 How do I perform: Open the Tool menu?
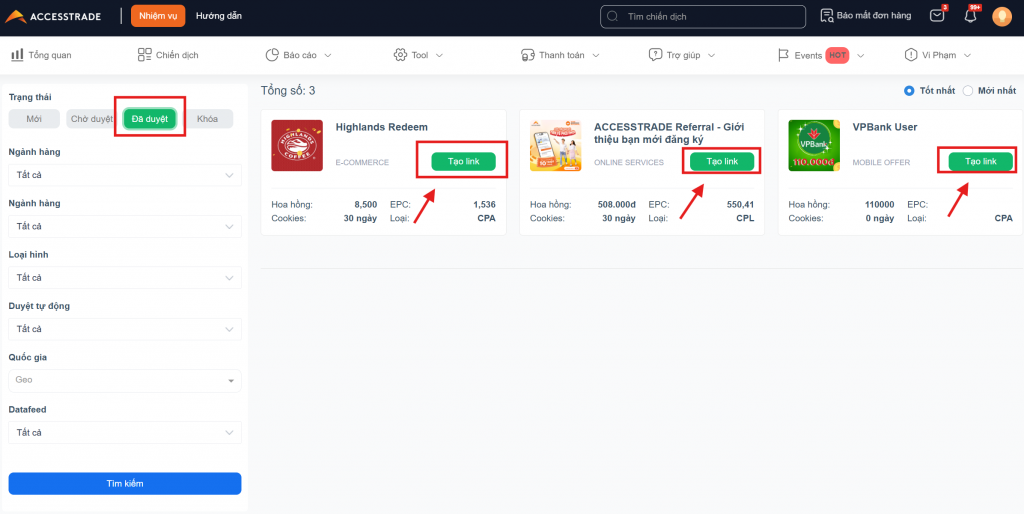click(418, 55)
